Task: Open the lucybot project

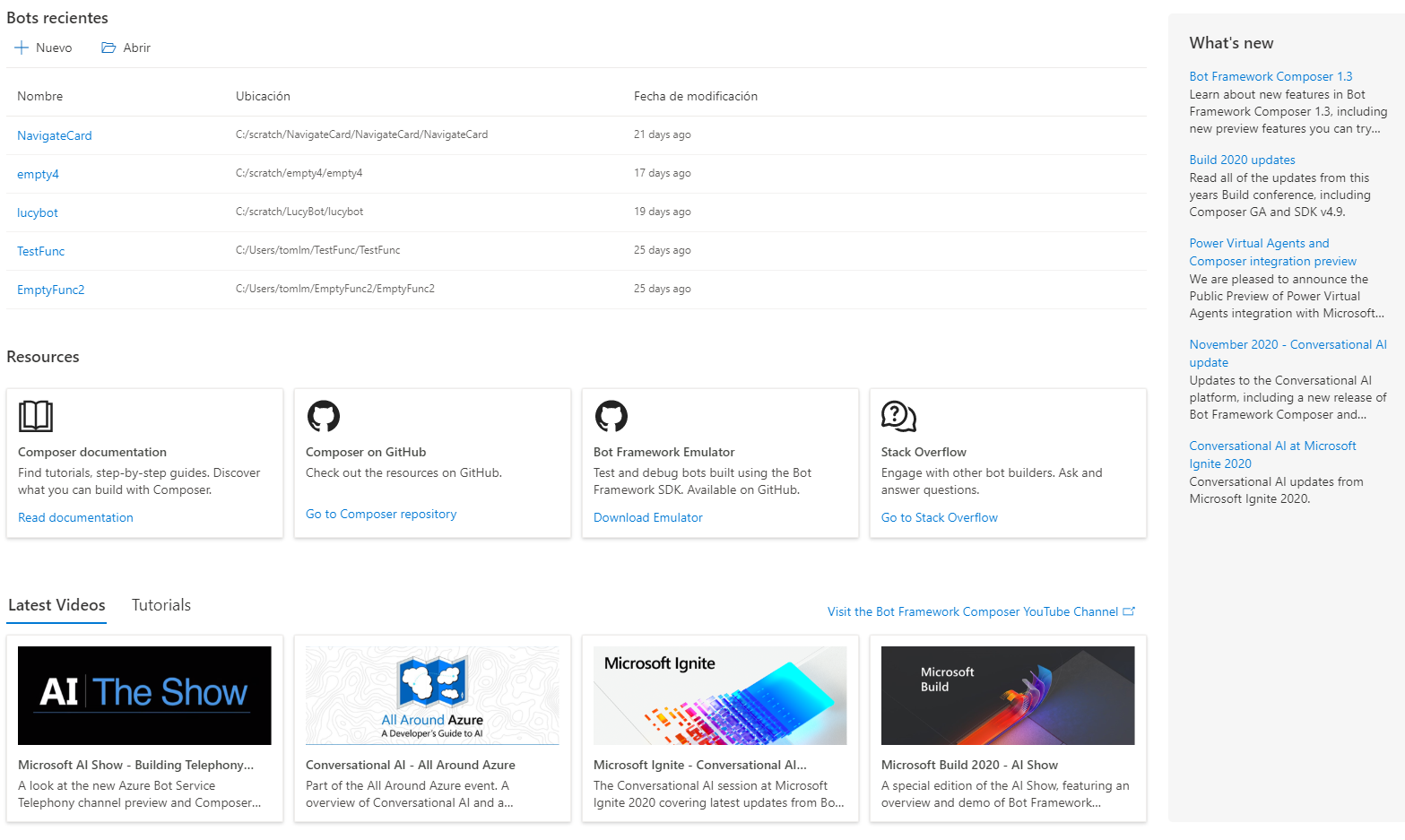Action: (x=37, y=212)
